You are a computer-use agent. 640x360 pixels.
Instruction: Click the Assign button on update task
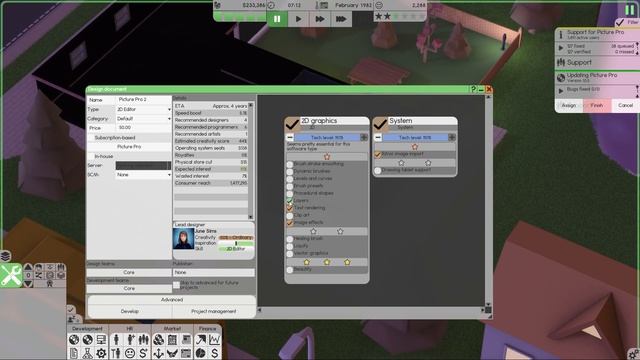(569, 105)
